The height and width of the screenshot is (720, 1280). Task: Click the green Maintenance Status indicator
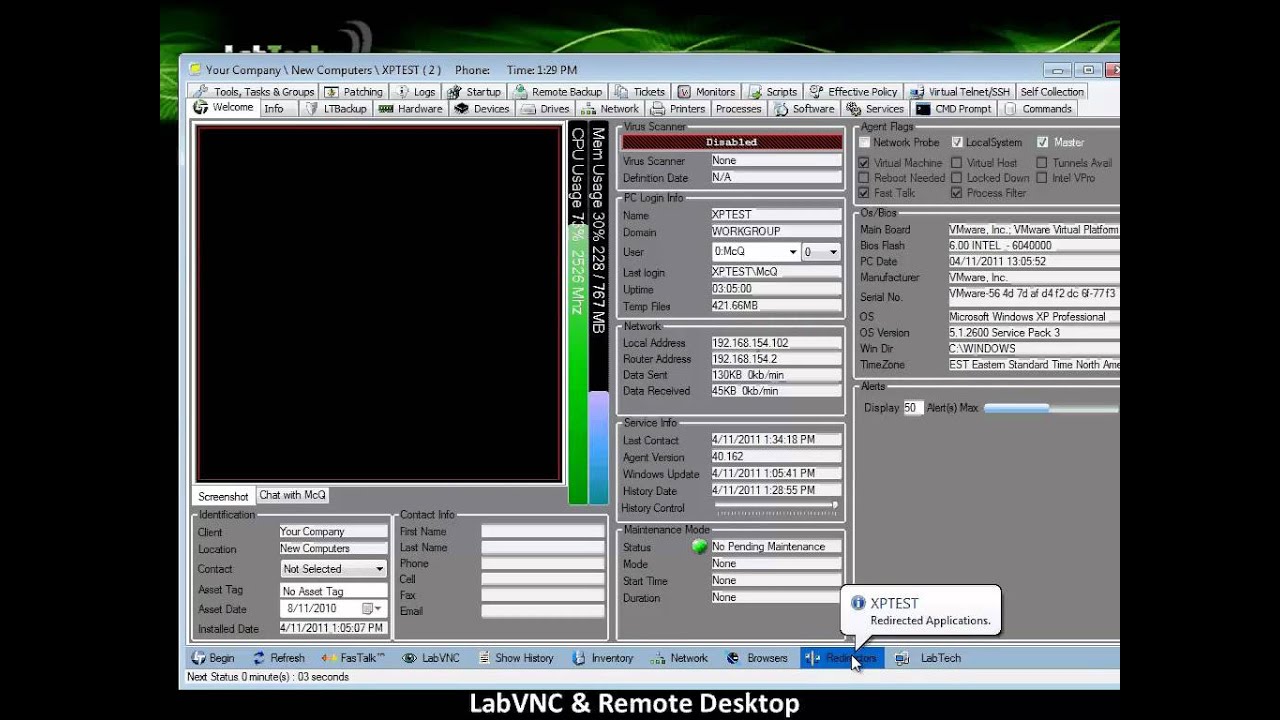[700, 547]
